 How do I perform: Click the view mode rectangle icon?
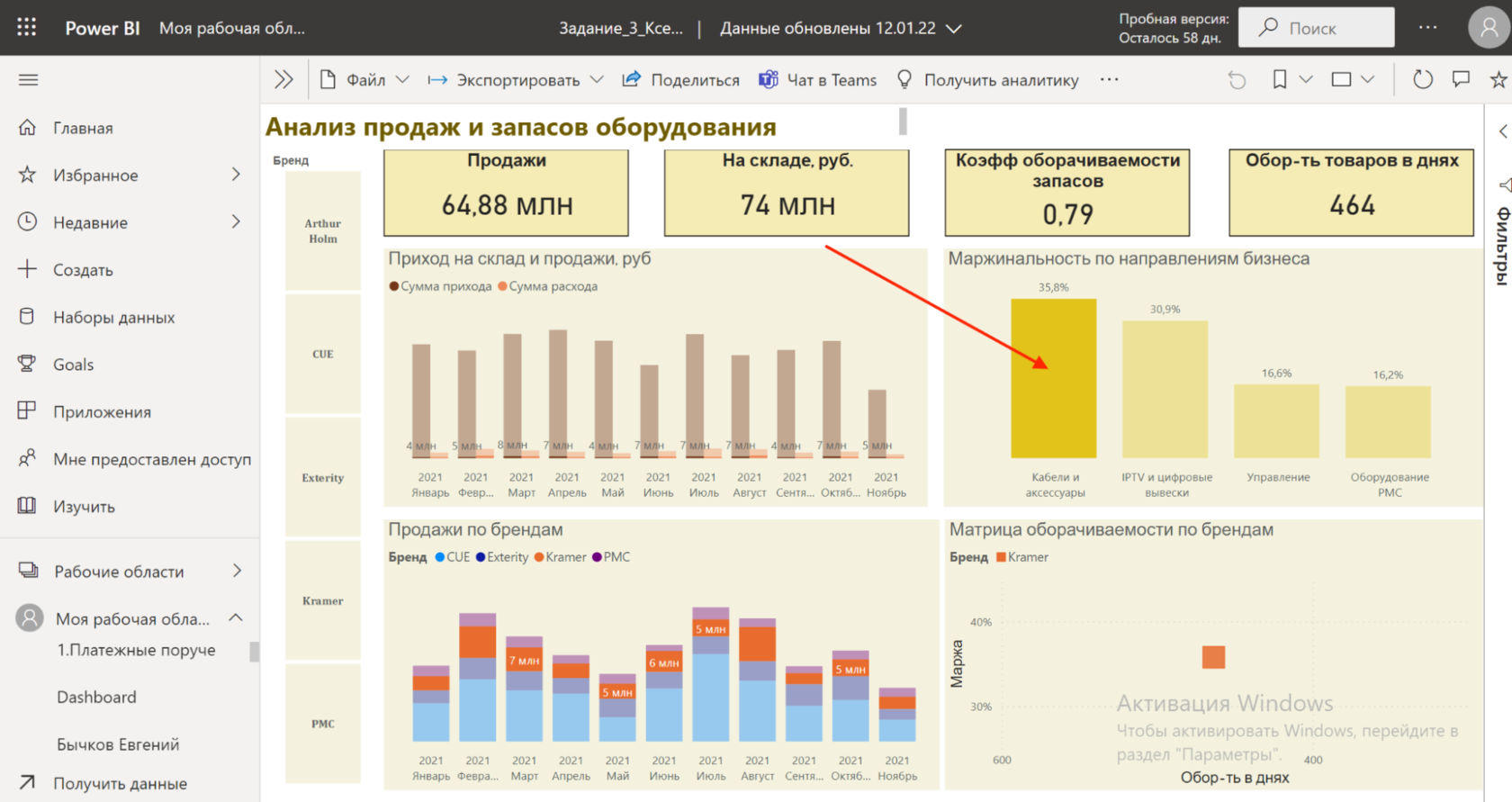click(1341, 80)
